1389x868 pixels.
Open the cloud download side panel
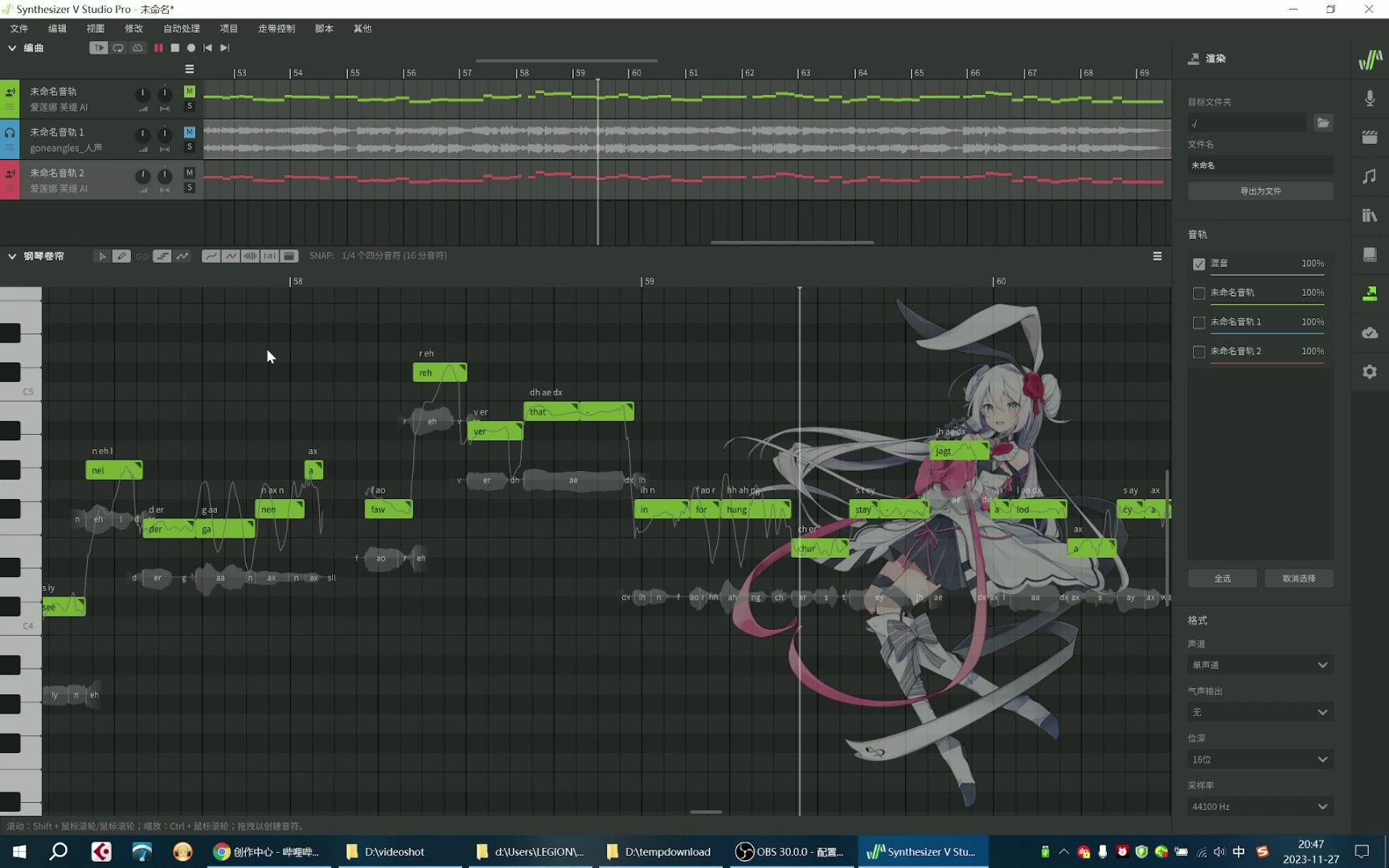coord(1370,333)
